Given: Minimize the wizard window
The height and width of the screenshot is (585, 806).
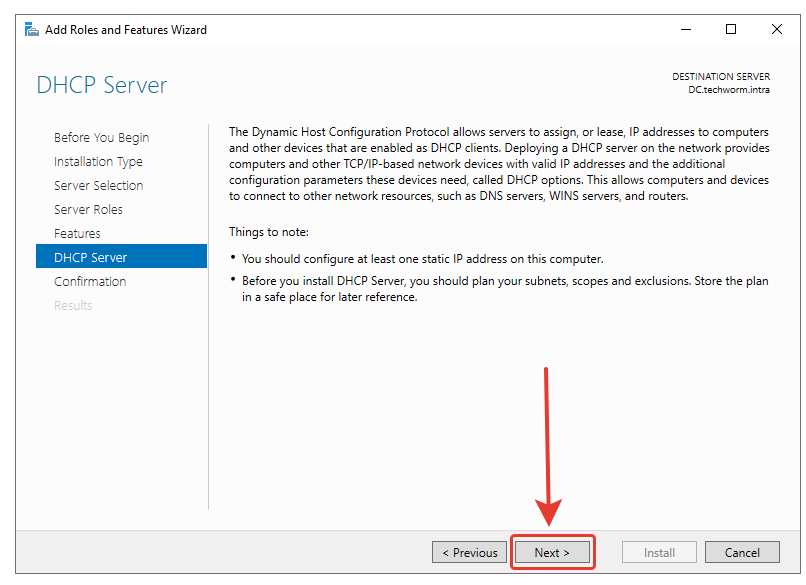Looking at the screenshot, I should pos(685,29).
